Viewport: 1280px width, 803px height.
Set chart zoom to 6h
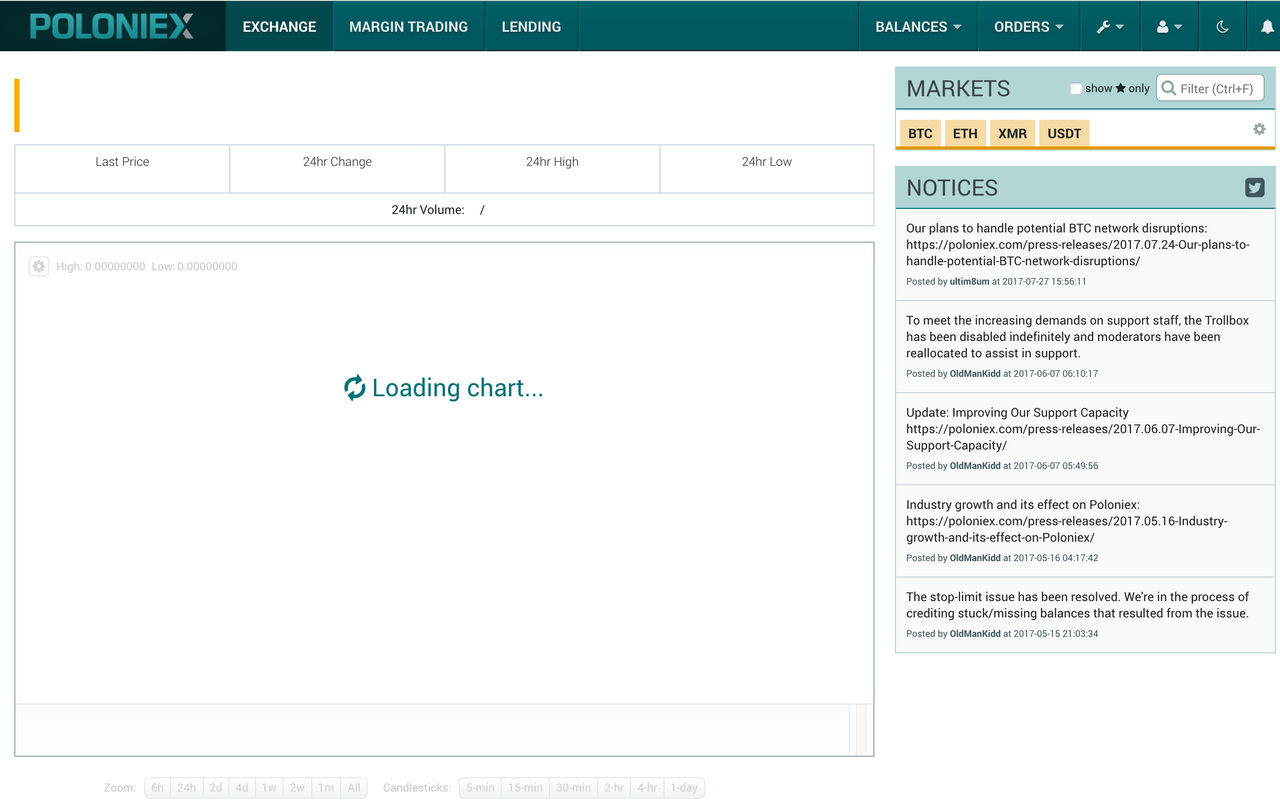(x=157, y=788)
